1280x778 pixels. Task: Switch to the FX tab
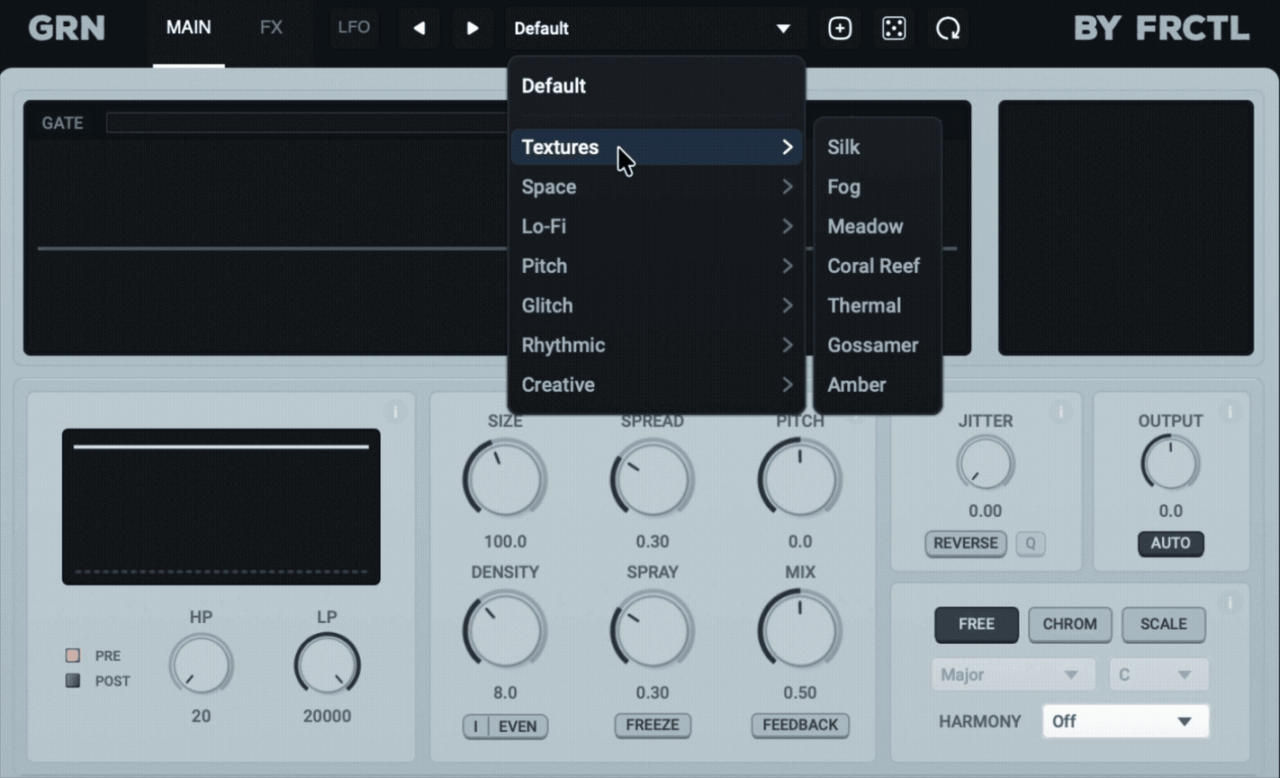point(271,28)
